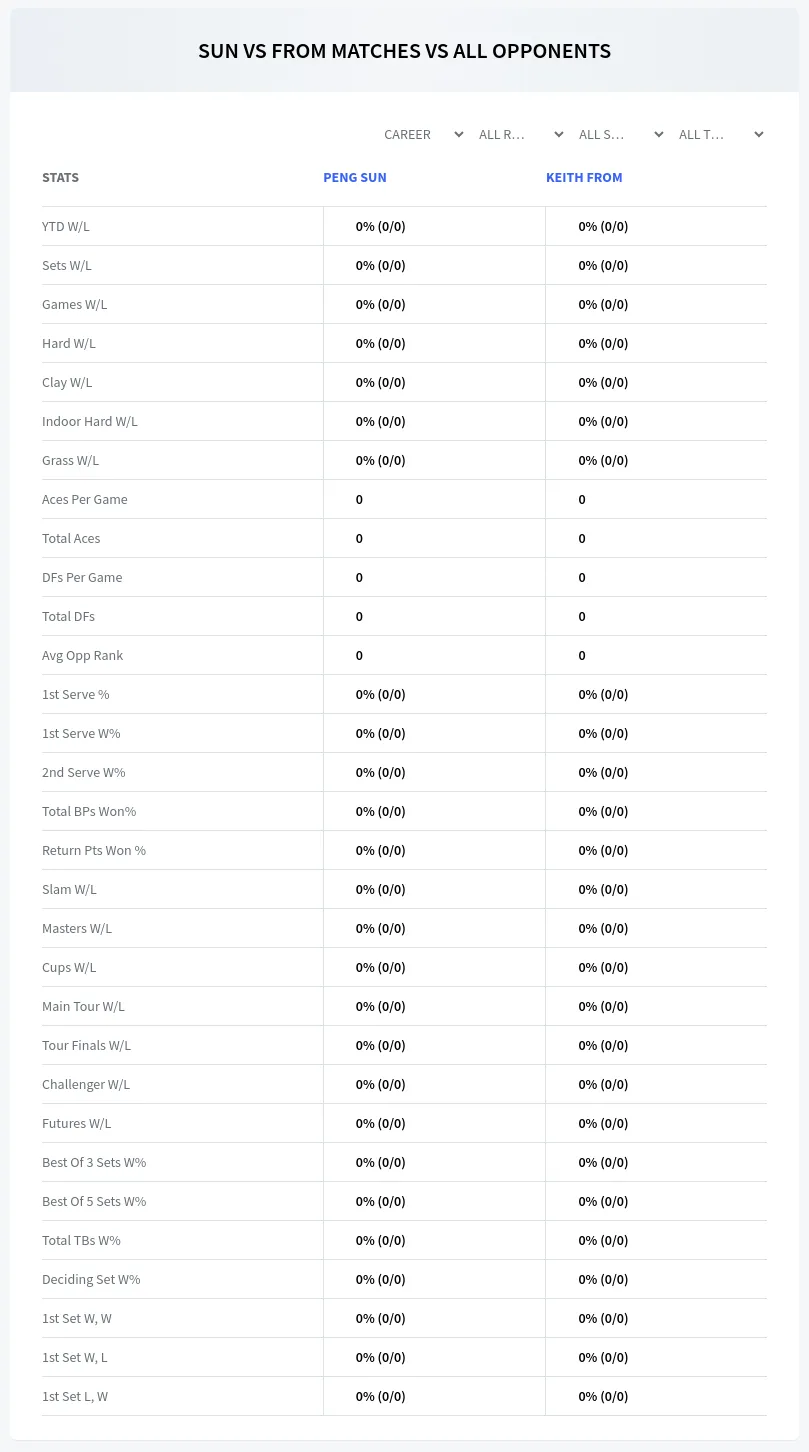Open the CAREER dropdown filter
This screenshot has height=1452, width=809.
[424, 134]
